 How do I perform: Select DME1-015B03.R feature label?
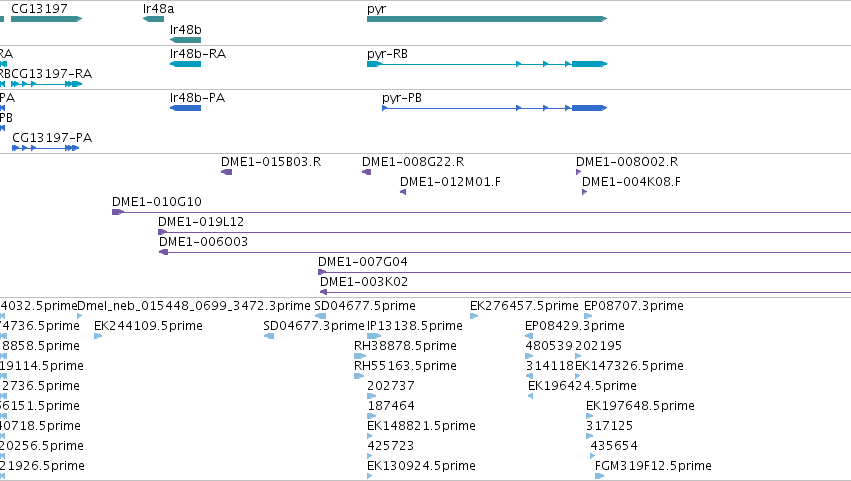pos(271,162)
